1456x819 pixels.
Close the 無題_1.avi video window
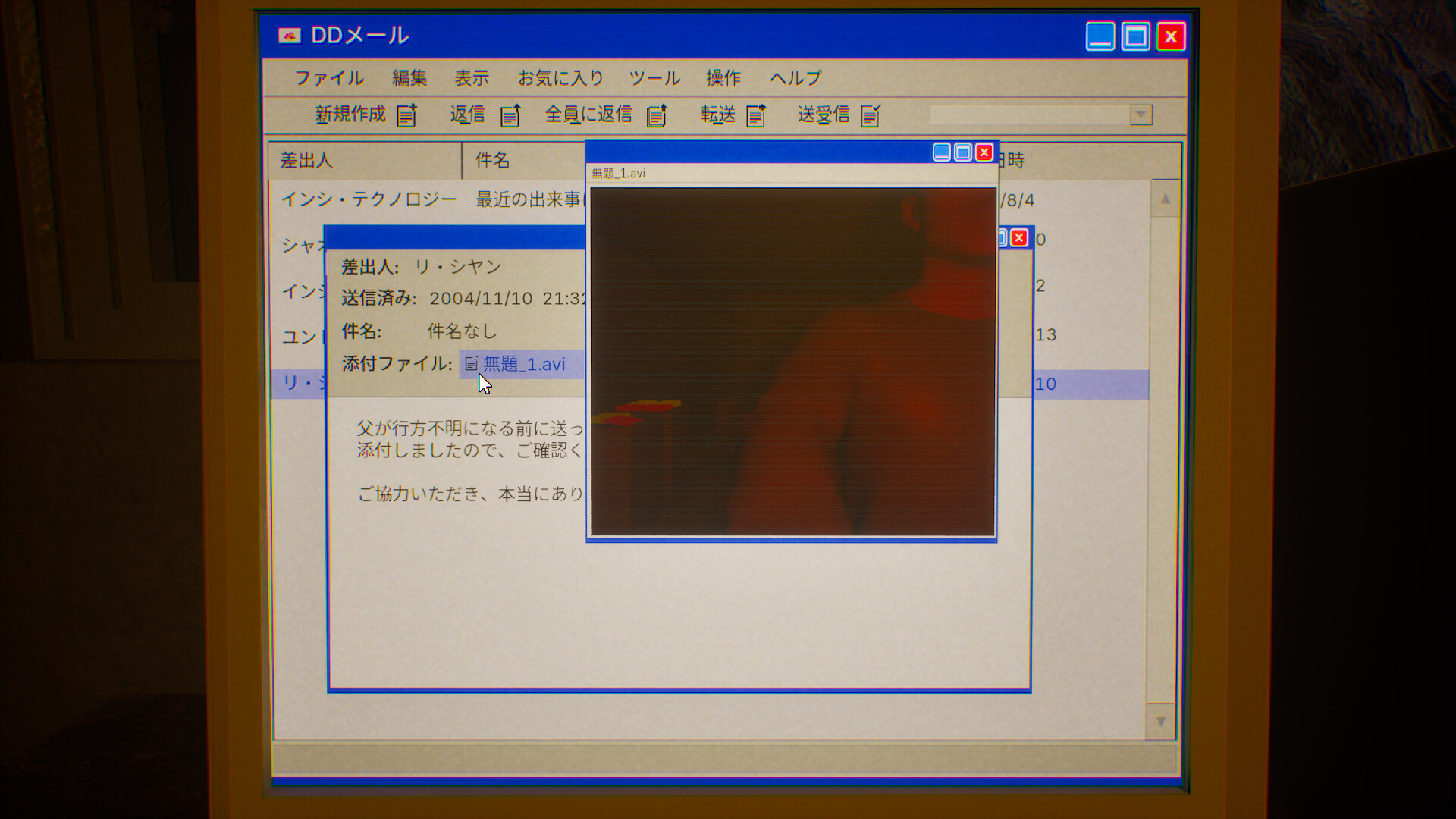click(x=984, y=152)
